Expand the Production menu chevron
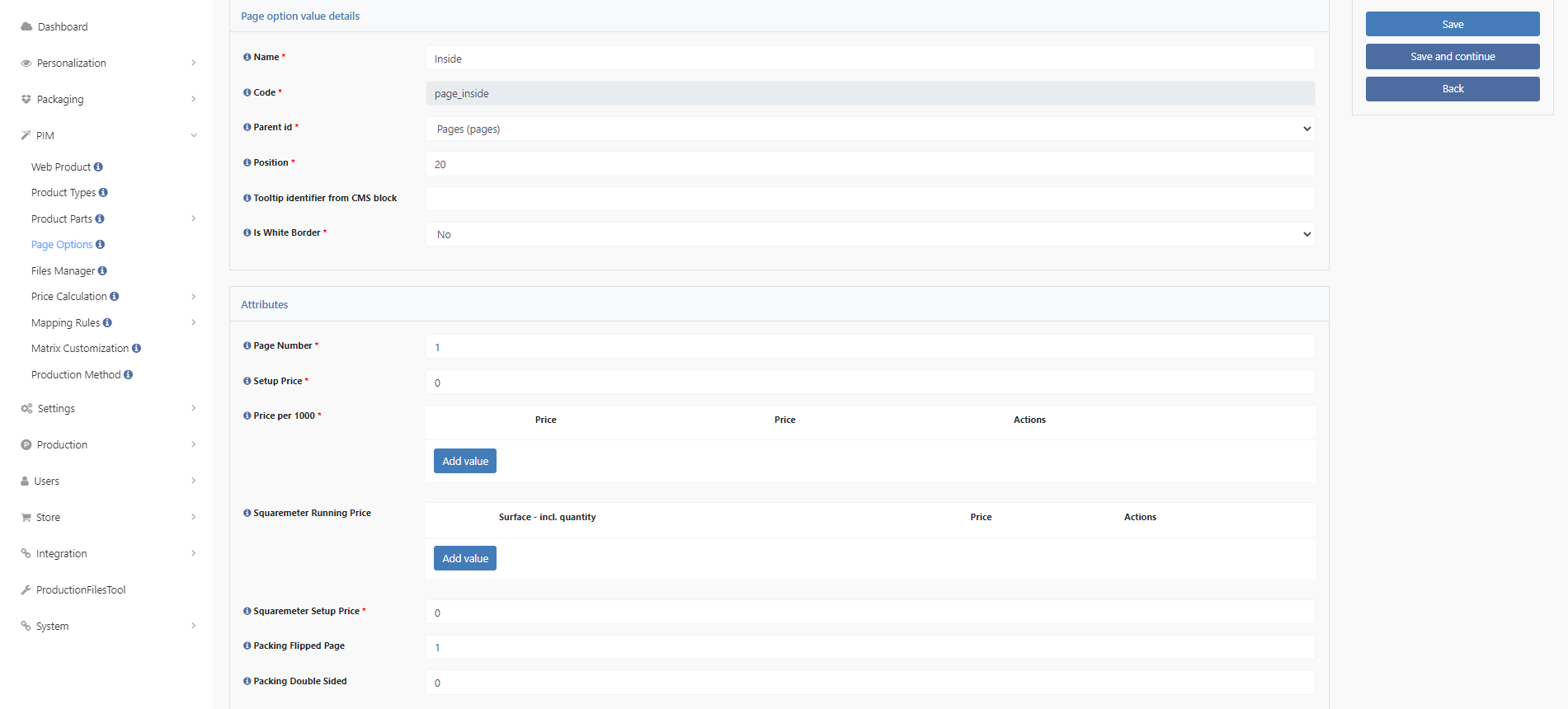The width and height of the screenshot is (1568, 709). click(x=194, y=444)
